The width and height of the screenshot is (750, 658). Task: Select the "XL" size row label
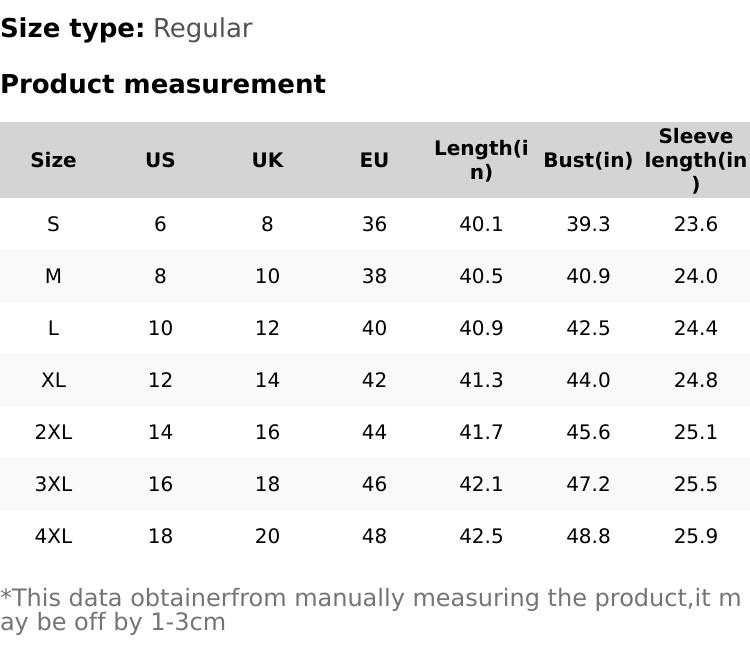click(53, 380)
